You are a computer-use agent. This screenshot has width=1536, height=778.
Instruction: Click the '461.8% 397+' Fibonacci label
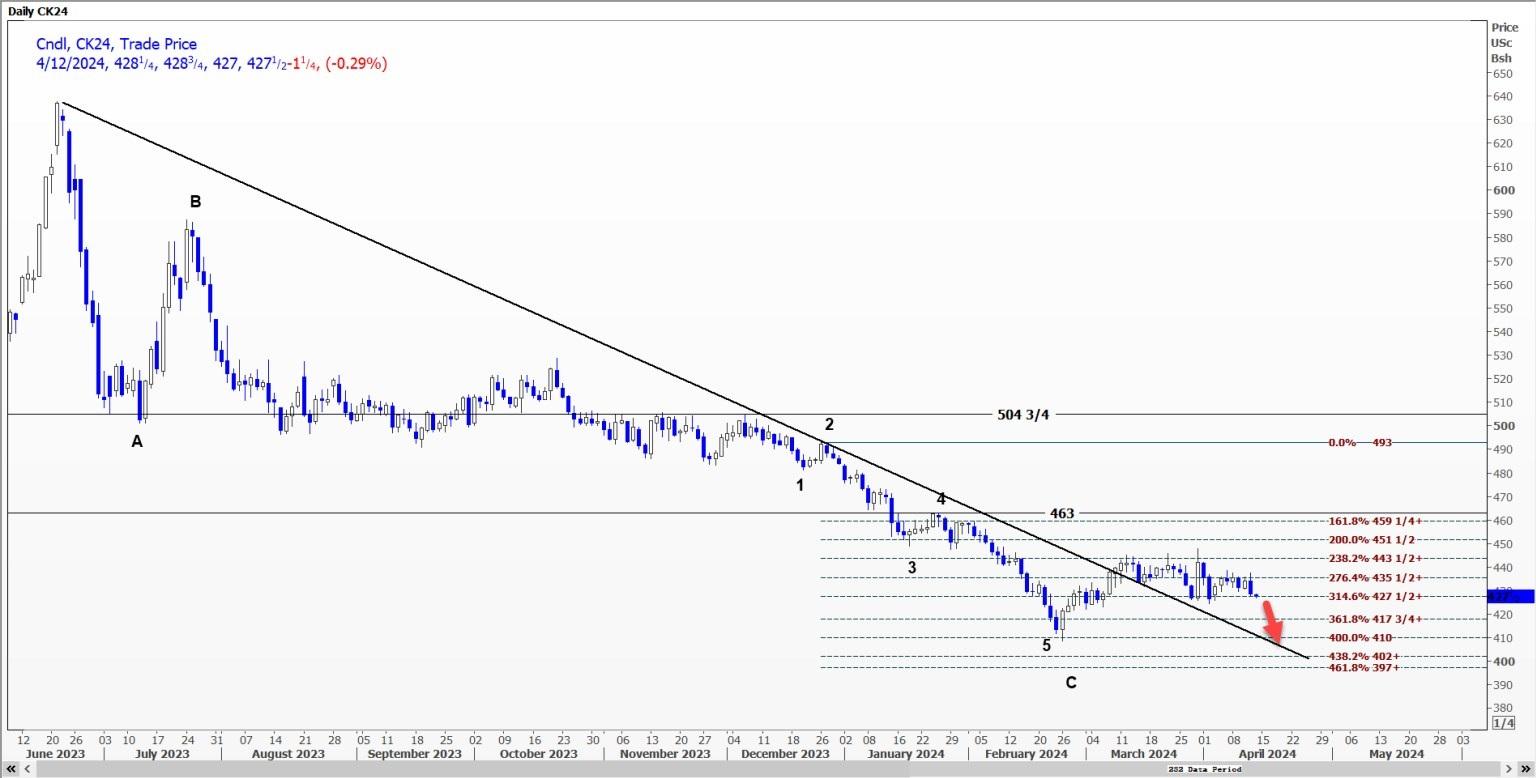coord(1363,667)
